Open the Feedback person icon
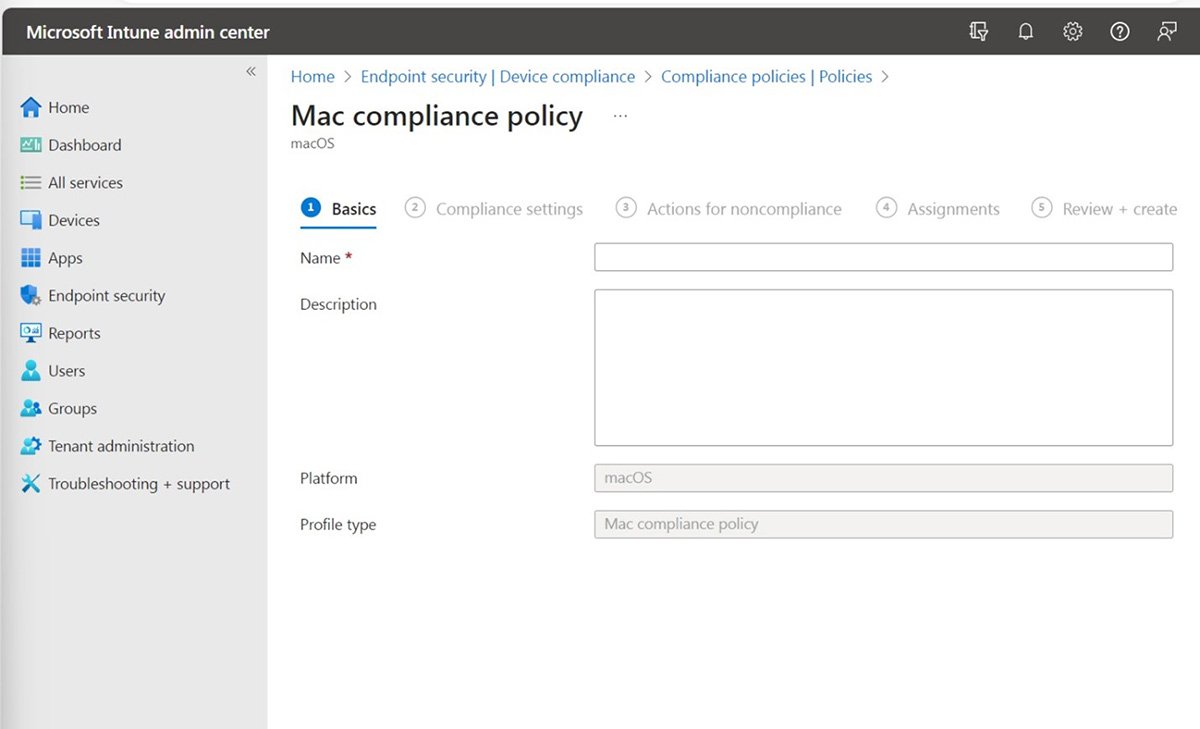The image size is (1200, 729). click(x=1166, y=32)
